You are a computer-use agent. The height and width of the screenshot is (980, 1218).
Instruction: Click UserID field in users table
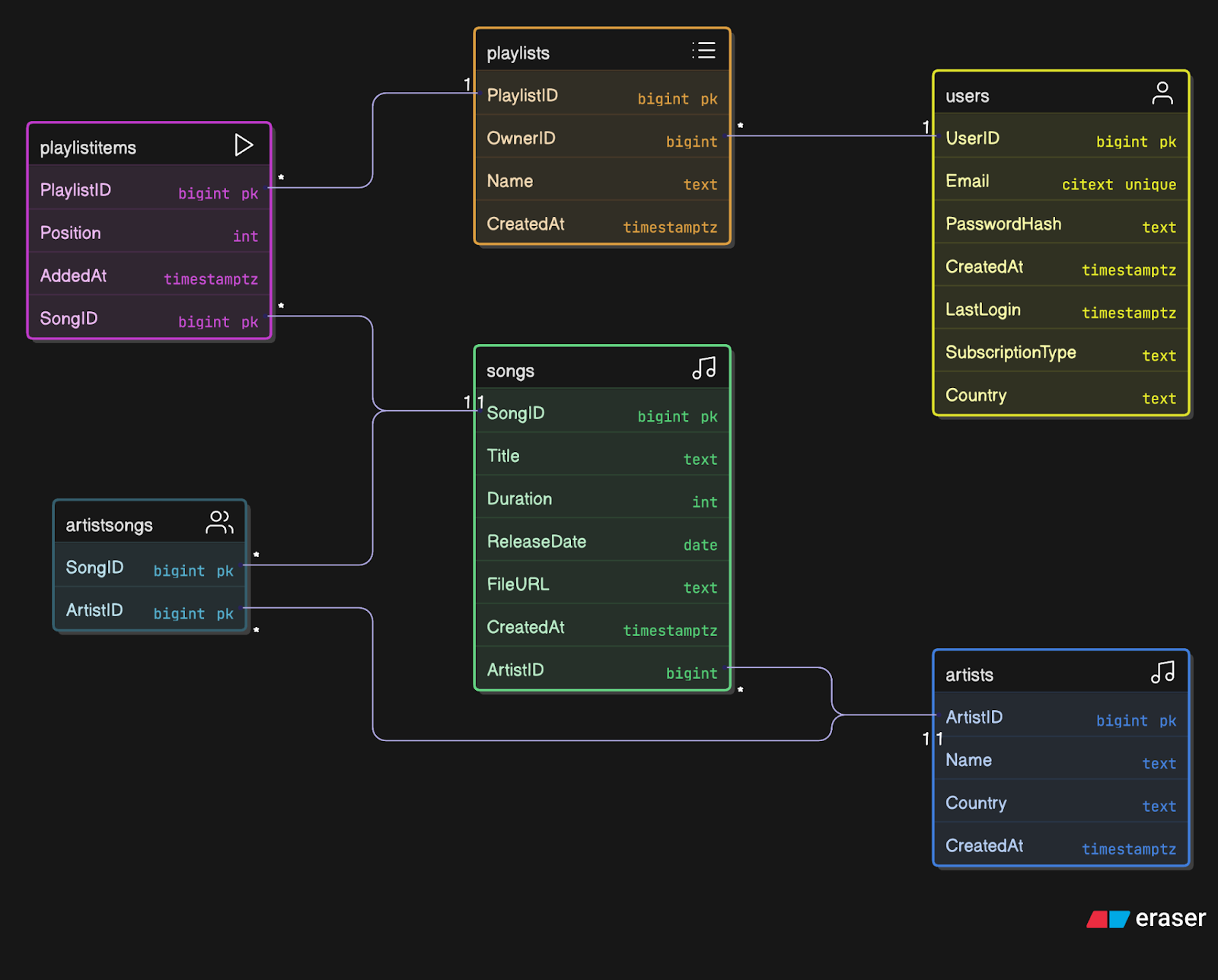click(1061, 136)
